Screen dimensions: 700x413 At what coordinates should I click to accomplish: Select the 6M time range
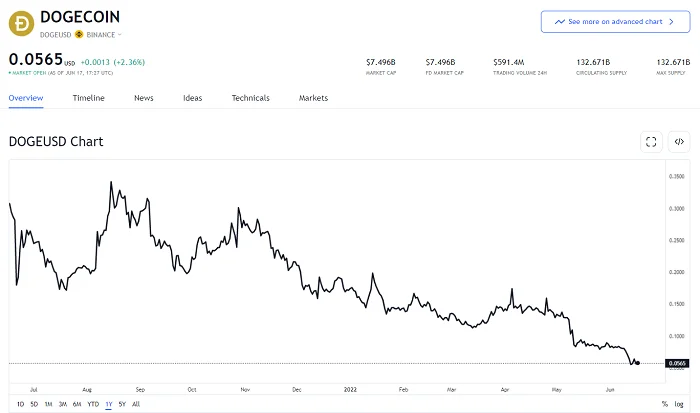pyautogui.click(x=77, y=404)
